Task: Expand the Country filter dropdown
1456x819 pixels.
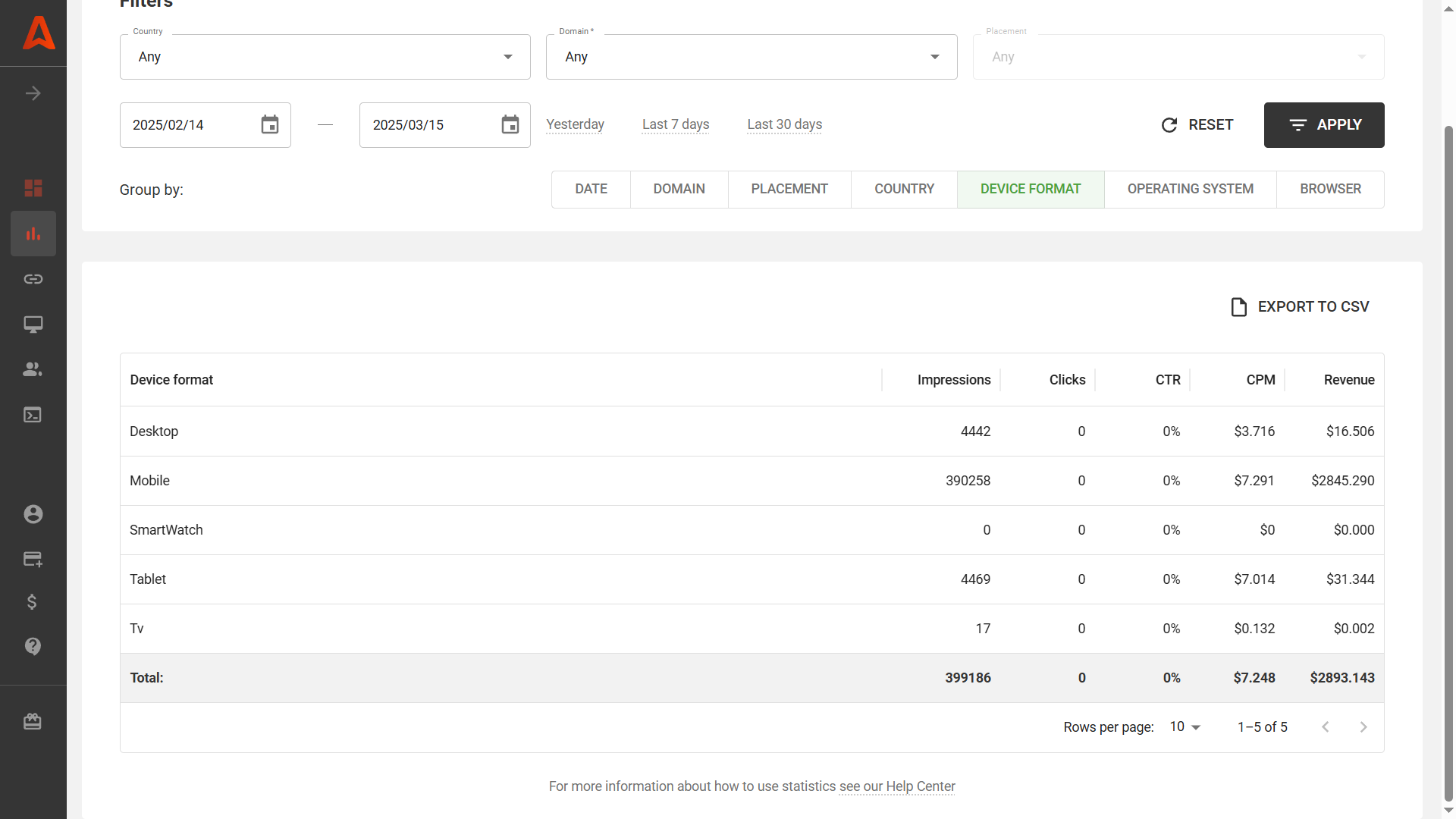Action: point(325,57)
